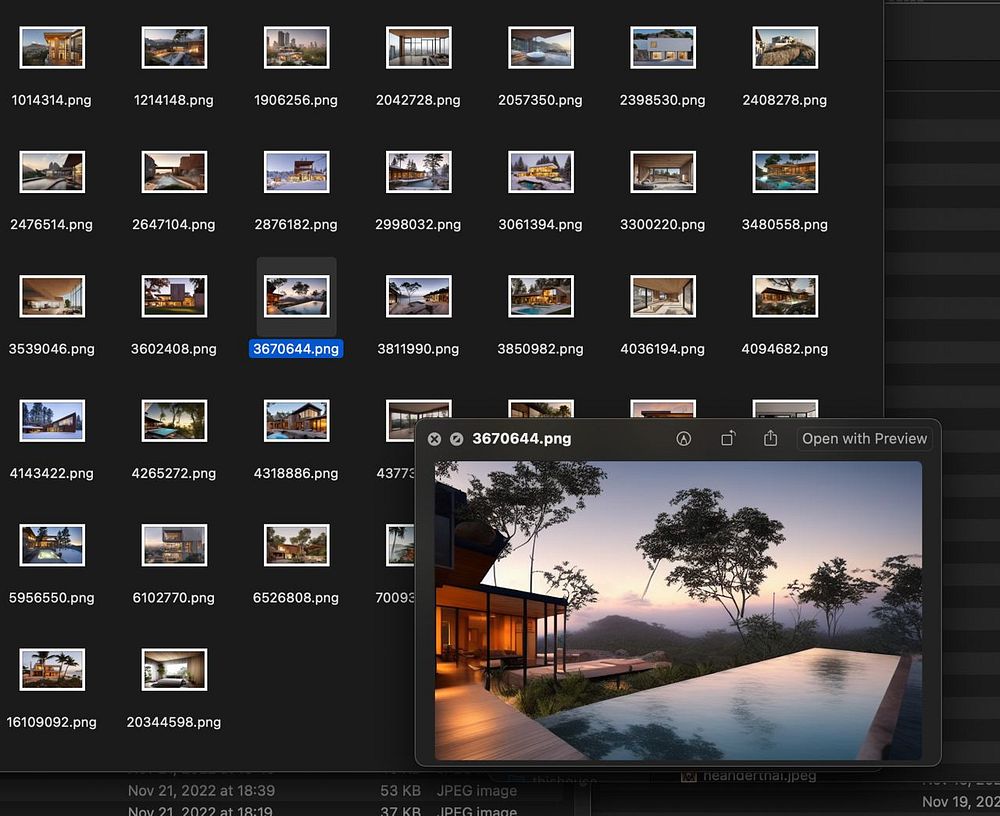
Task: Click the 4143422.png file icon
Action: coord(52,421)
